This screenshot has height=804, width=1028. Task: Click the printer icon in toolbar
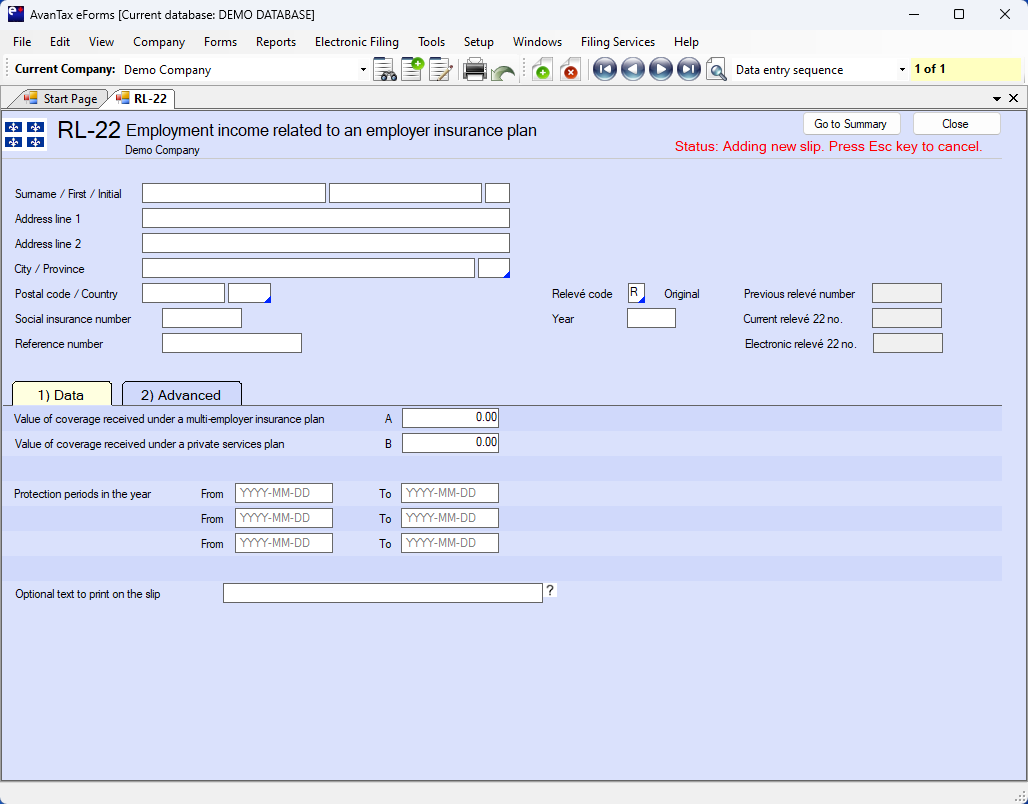pos(475,70)
